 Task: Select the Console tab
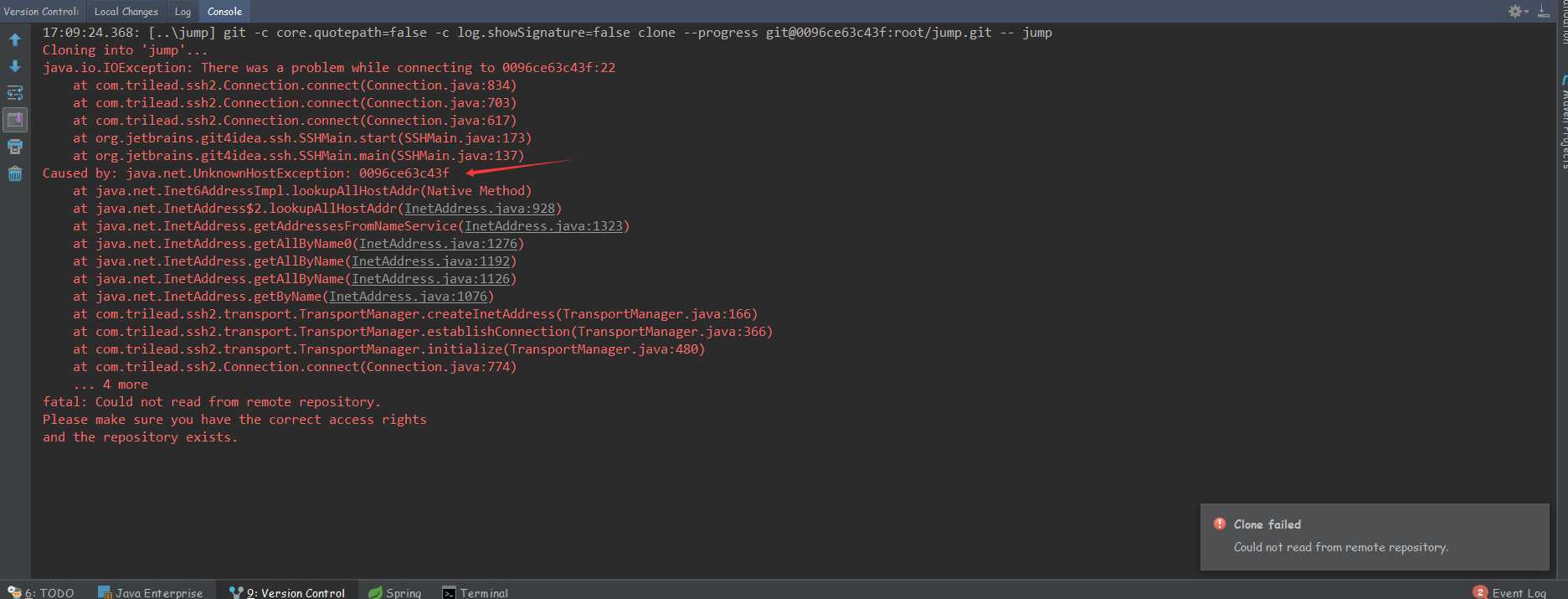point(224,12)
